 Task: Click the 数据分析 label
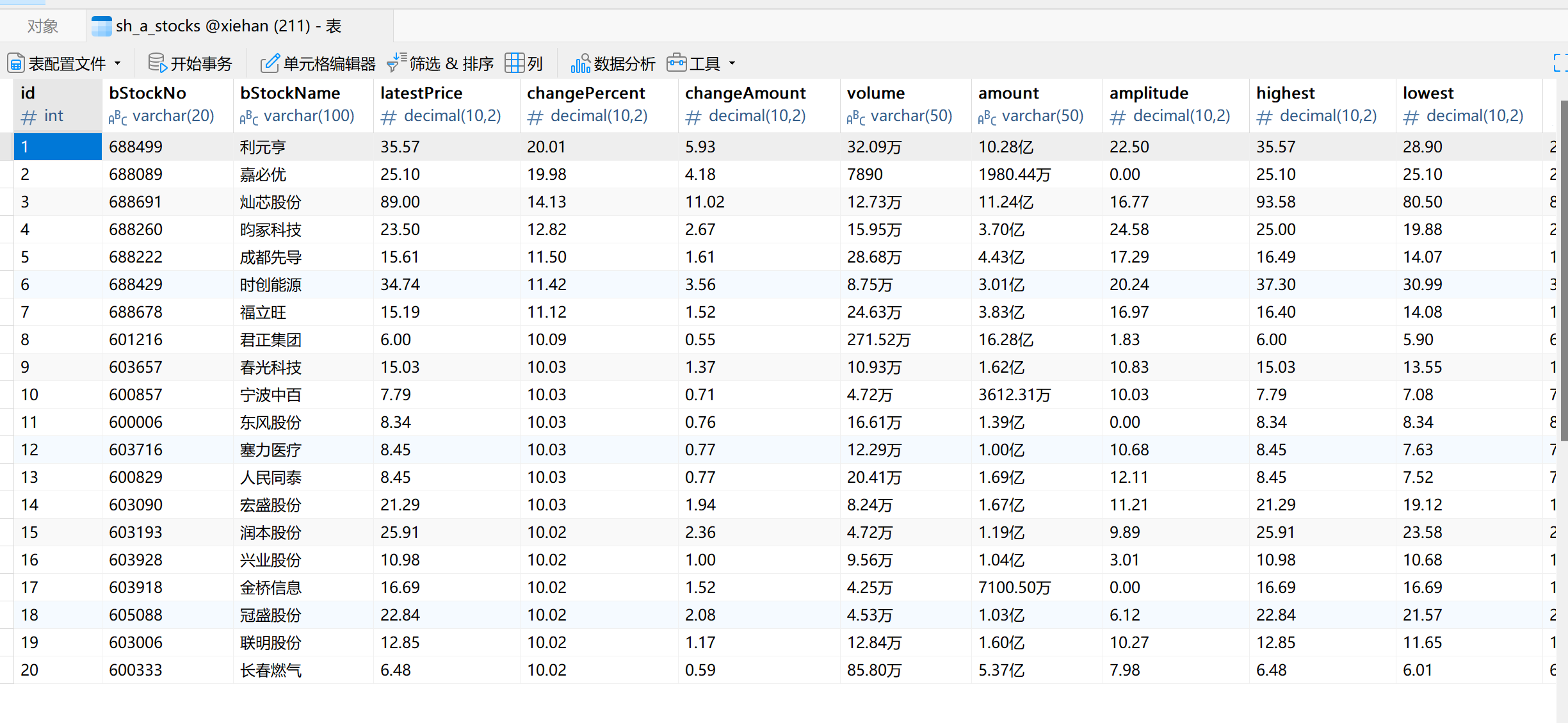(624, 63)
